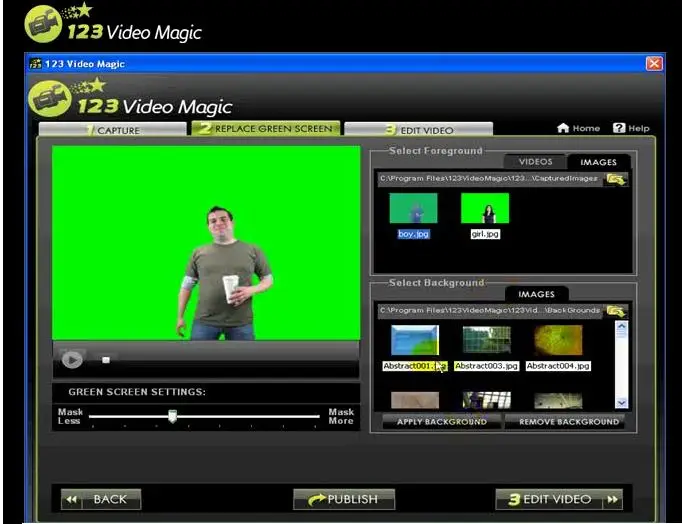Proceed with the 3 Edit Video button

(x=559, y=499)
